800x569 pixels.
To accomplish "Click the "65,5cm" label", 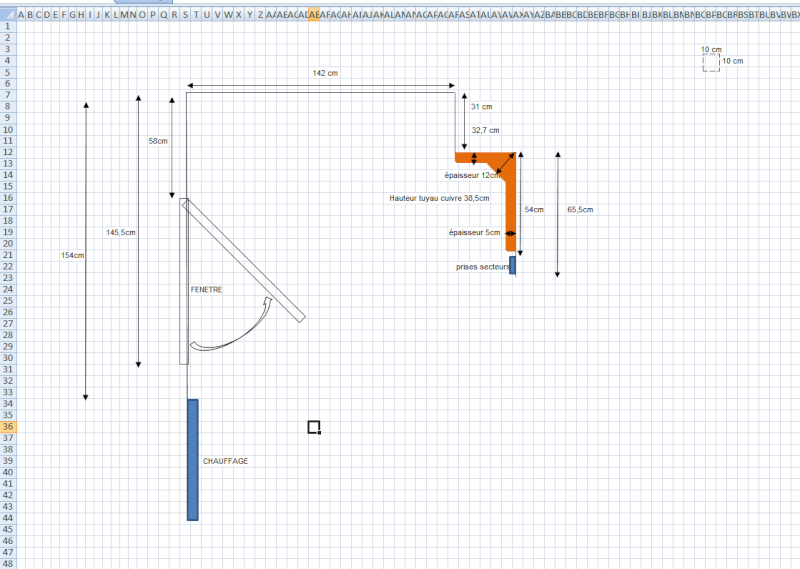I will 580,209.
